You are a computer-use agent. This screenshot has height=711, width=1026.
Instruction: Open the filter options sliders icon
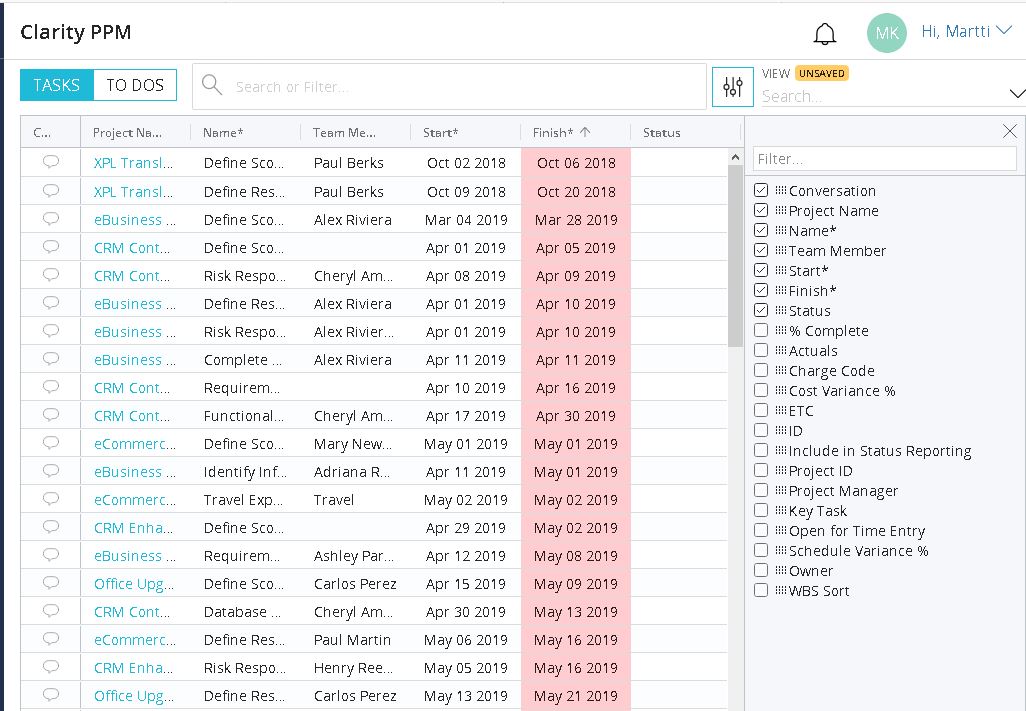[x=733, y=87]
